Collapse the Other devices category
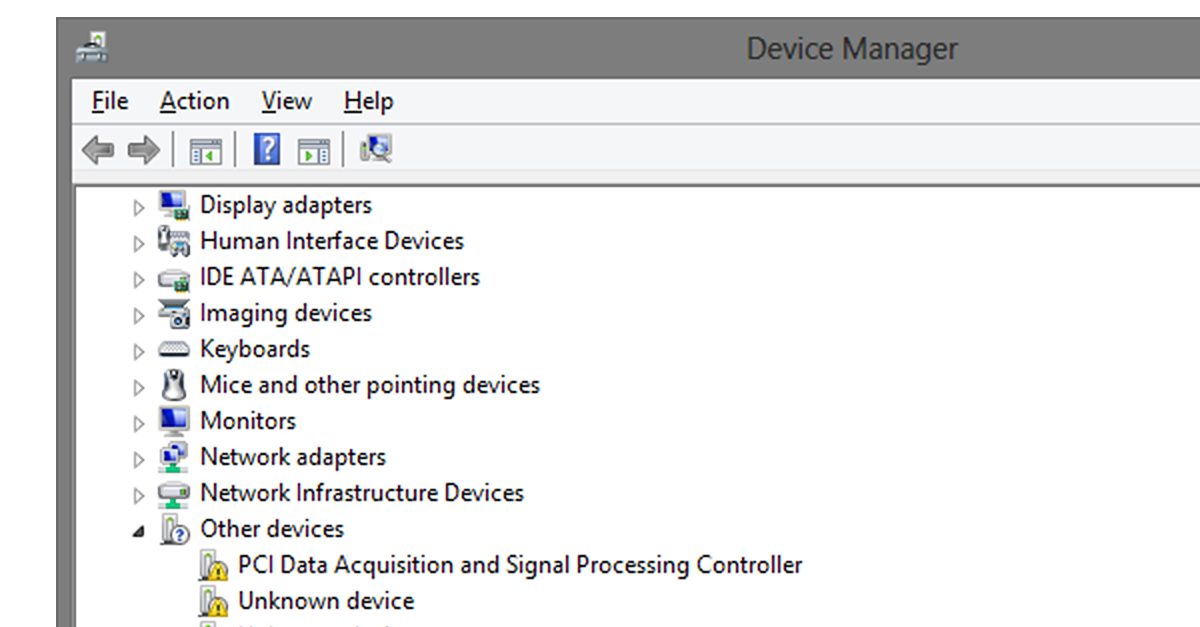1200x627 pixels. (x=138, y=529)
